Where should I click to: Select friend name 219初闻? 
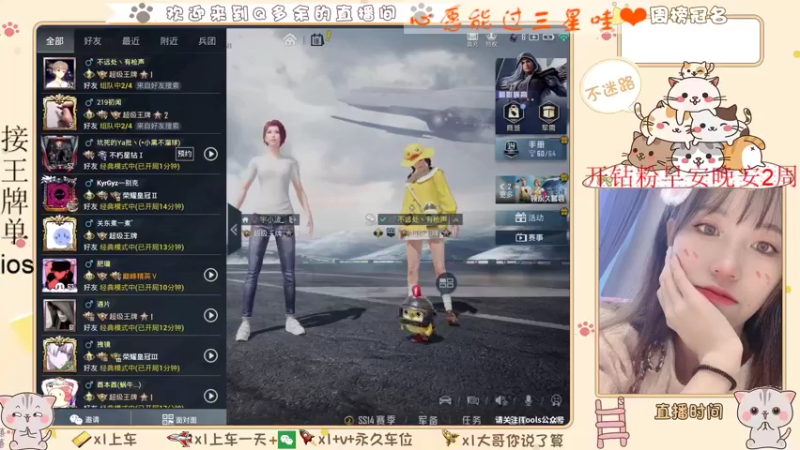tap(109, 102)
